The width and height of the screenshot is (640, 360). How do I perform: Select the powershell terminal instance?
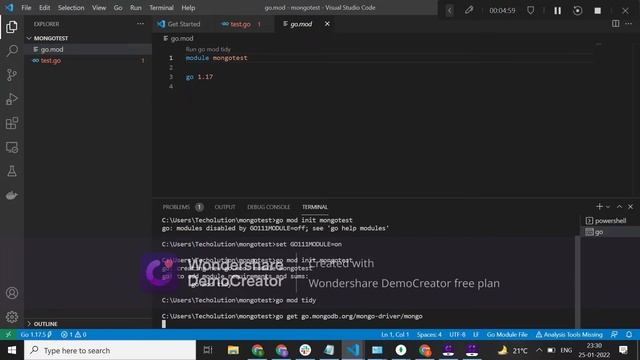tap(609, 221)
